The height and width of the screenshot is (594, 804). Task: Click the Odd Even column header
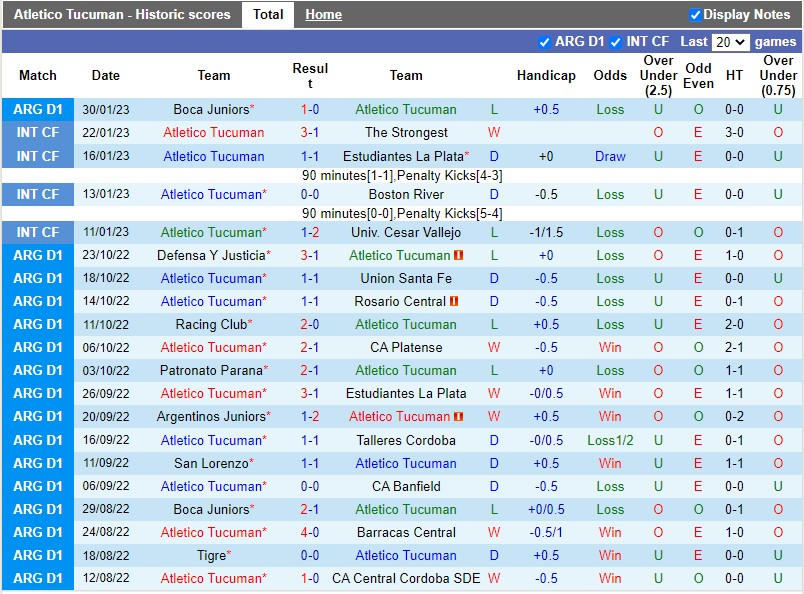point(698,75)
